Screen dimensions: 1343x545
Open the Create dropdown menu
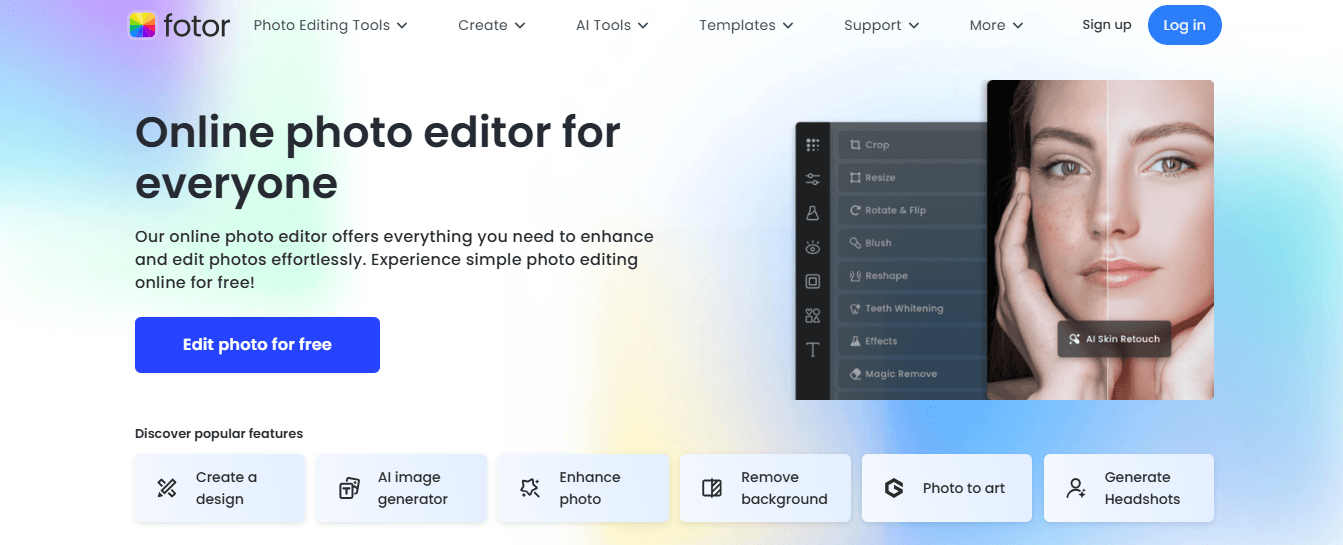[x=492, y=25]
